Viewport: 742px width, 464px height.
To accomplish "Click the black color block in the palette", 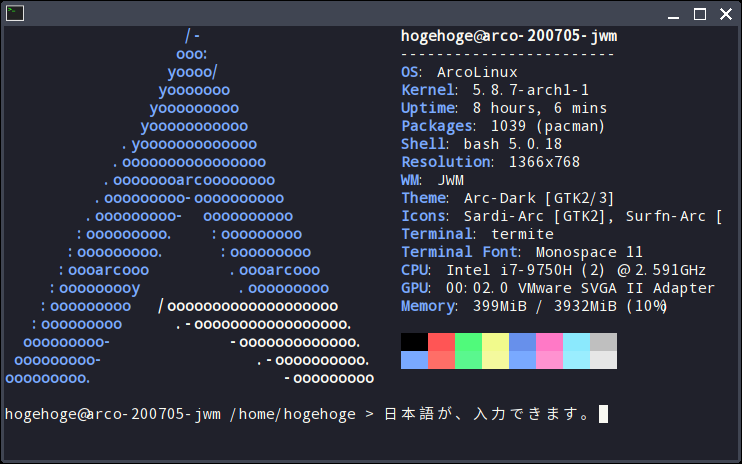I will [x=414, y=342].
